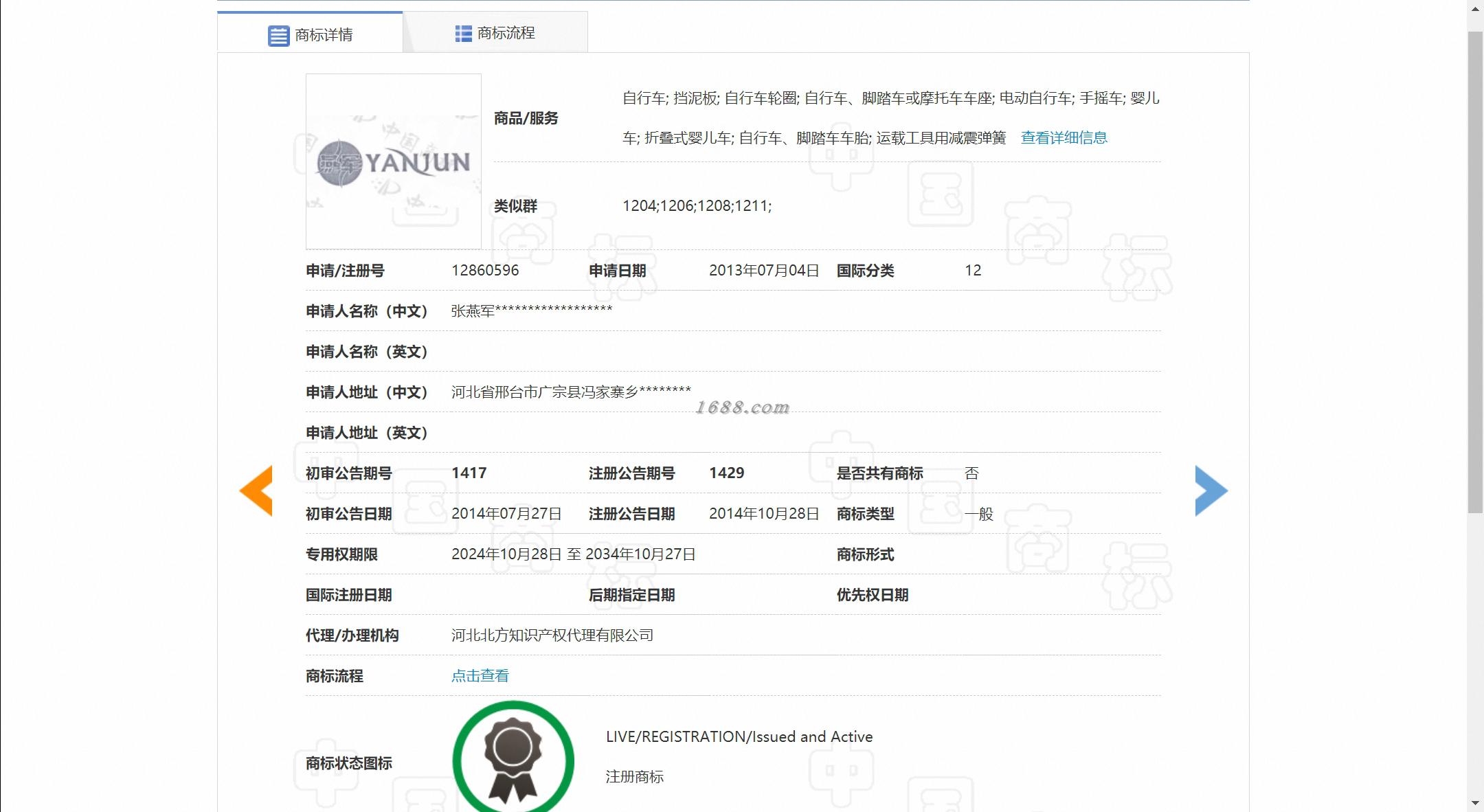Screen dimensions: 1484x812
Task: Click the green registered-trademark ribbon badge
Action: tap(513, 758)
